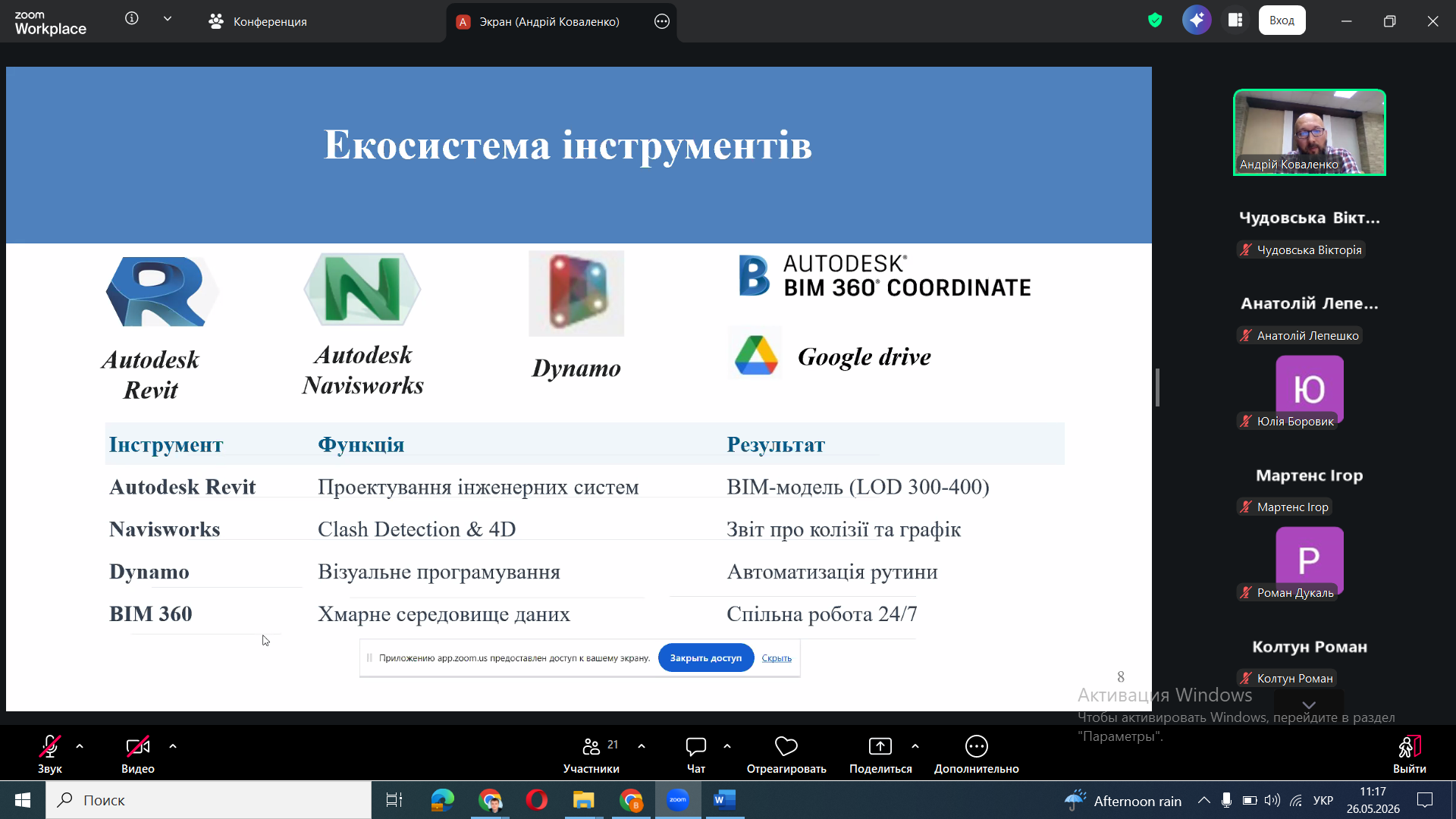
Task: Select Андрій Коваленко video thumbnail
Action: (1310, 133)
